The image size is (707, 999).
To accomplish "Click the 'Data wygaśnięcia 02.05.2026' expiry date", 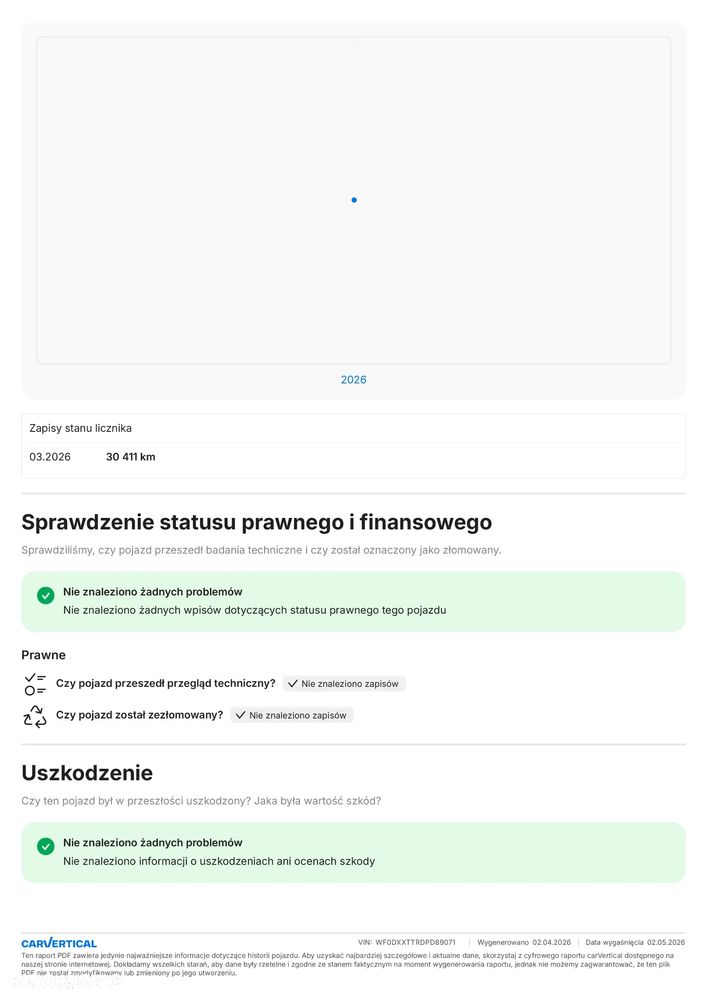I will pos(635,942).
